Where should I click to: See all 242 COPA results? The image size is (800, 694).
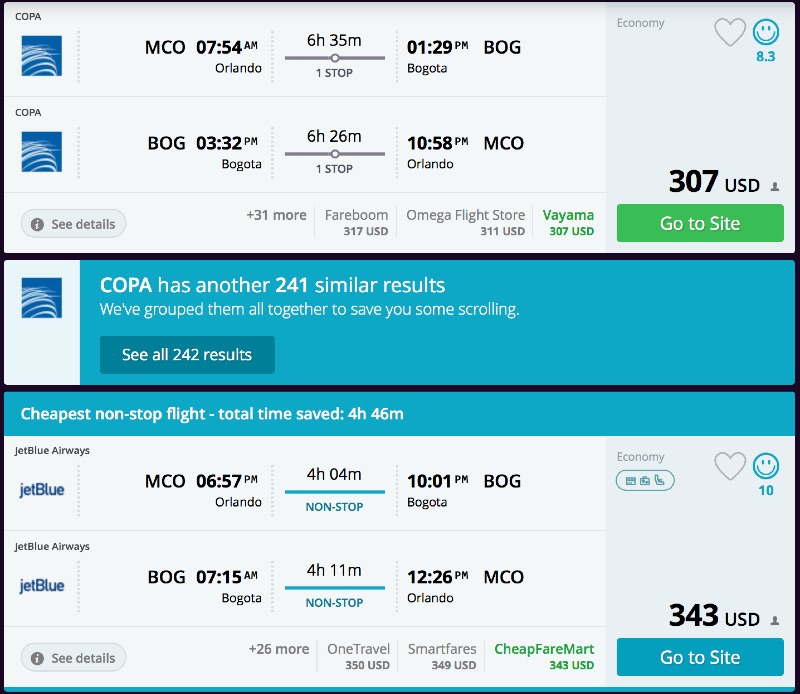pos(187,354)
